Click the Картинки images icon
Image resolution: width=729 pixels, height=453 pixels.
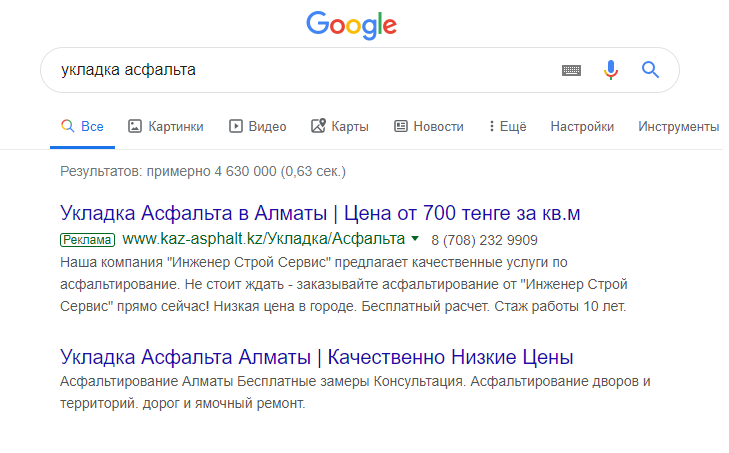point(136,126)
